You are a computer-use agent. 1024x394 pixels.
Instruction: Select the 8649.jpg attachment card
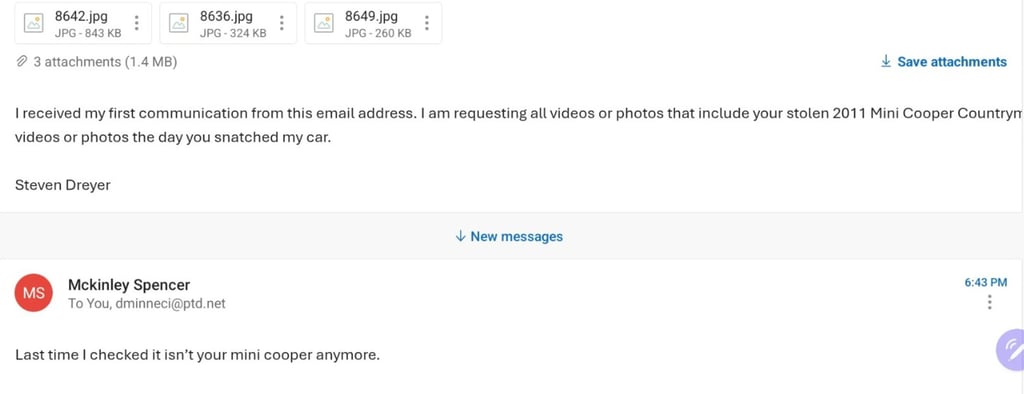coord(373,23)
